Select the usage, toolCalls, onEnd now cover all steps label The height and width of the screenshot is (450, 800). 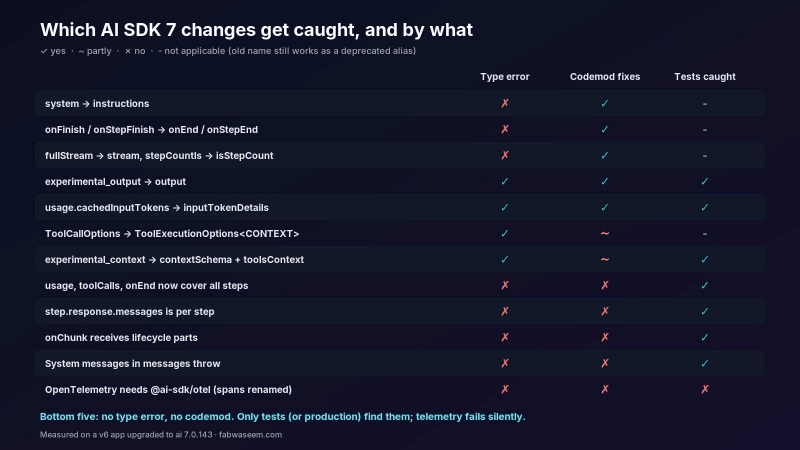[x=146, y=285]
